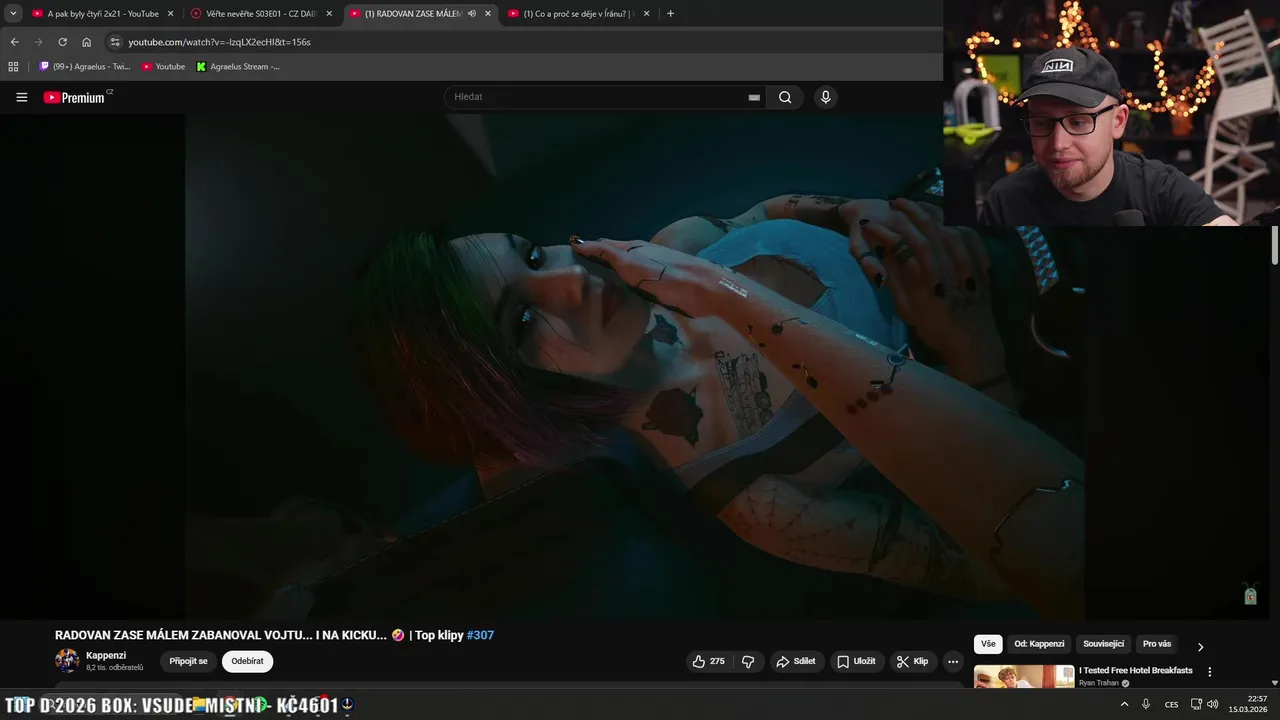
Task: Open more actions three-dot menu
Action: (953, 661)
